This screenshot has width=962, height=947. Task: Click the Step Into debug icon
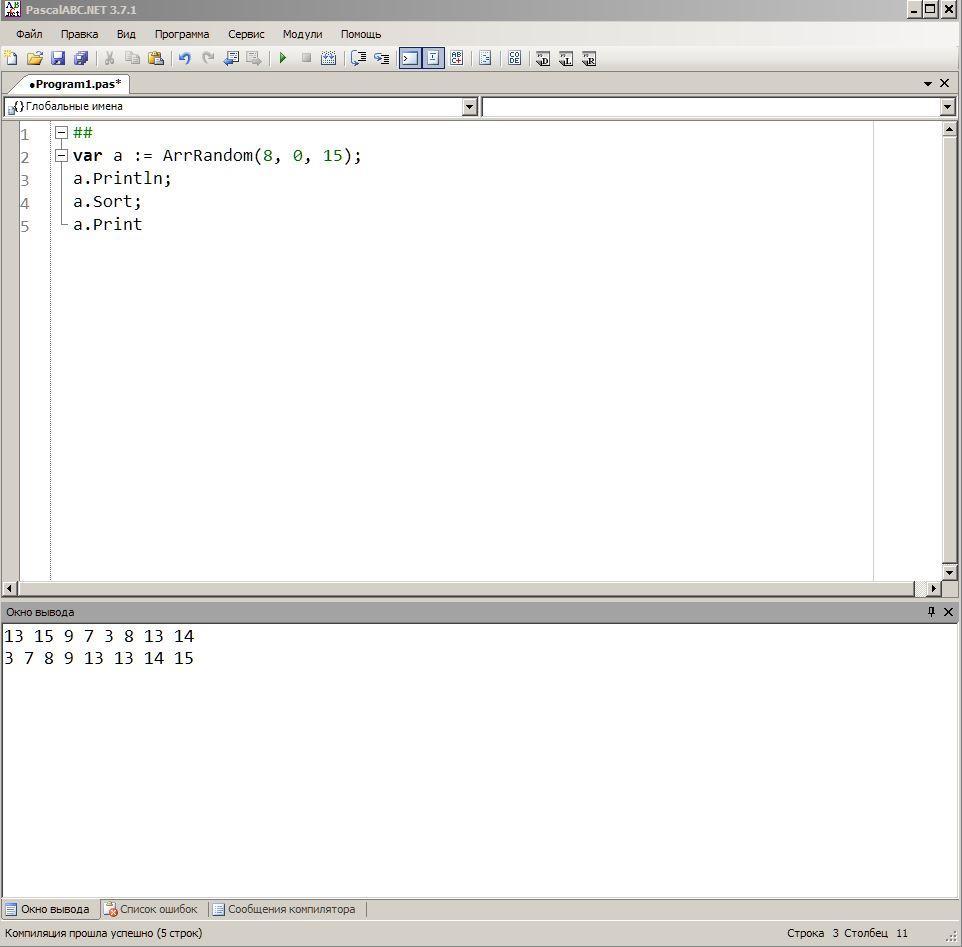tap(382, 58)
